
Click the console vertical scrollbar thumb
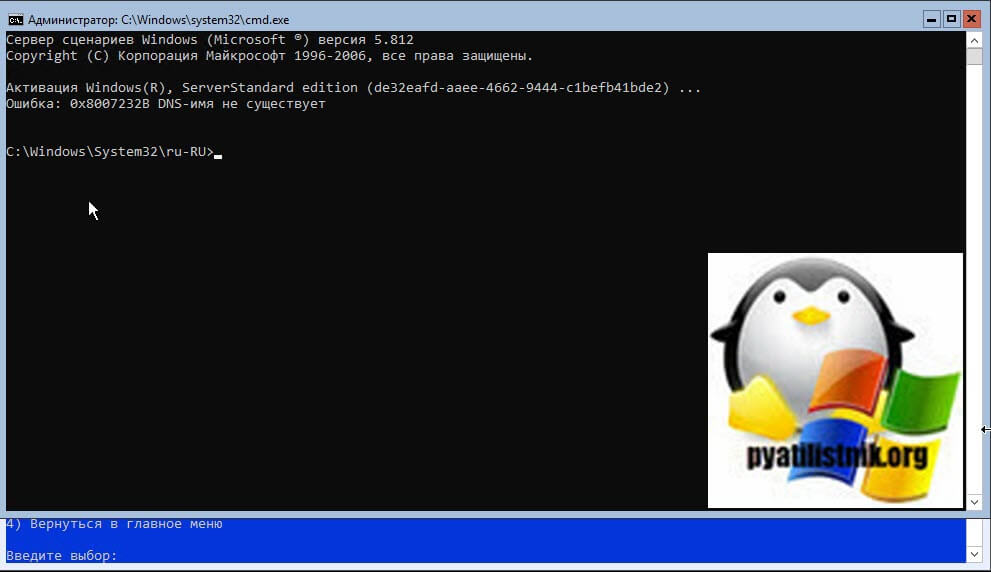click(974, 57)
